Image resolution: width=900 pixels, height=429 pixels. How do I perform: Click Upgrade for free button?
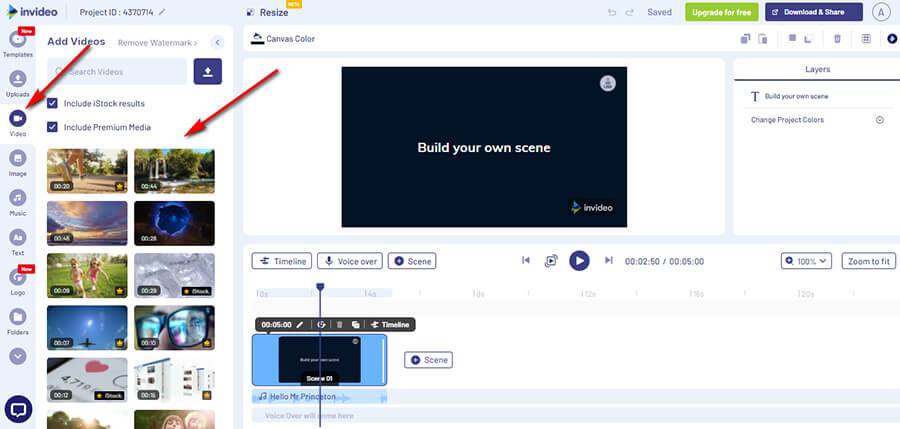(x=721, y=13)
